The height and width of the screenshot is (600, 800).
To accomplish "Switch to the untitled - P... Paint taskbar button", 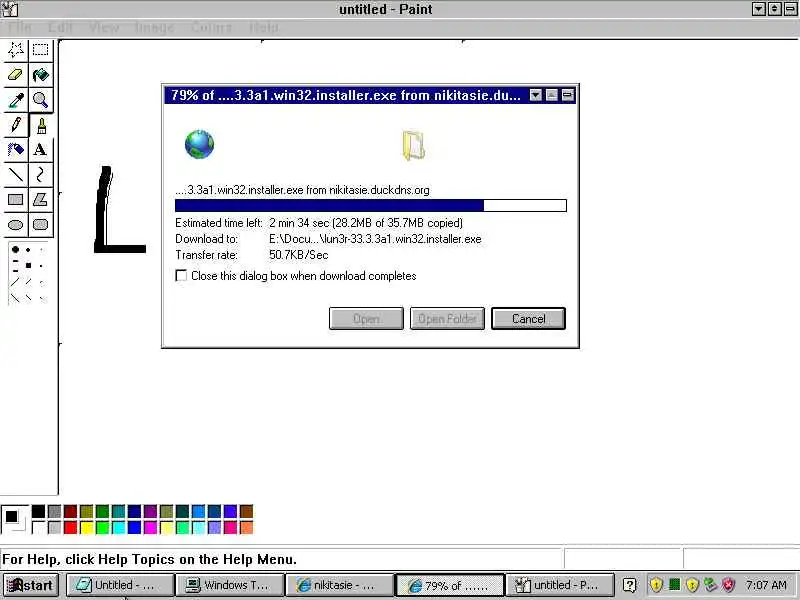I will 560,585.
